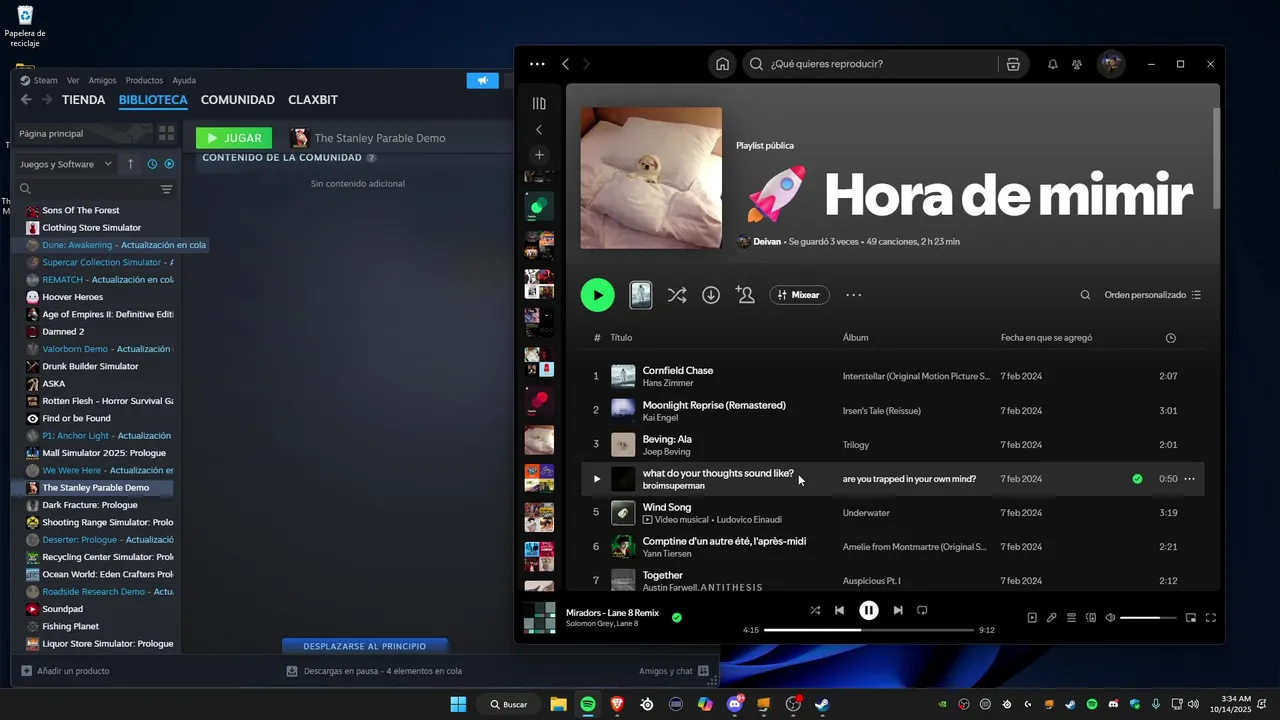The height and width of the screenshot is (720, 1280).
Task: Open Steam announcements megaphone button
Action: [482, 80]
